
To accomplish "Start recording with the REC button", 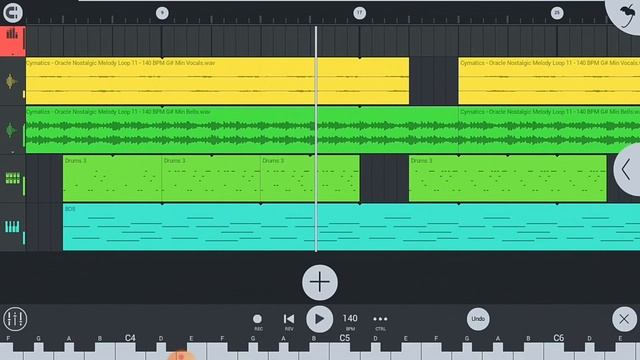I will click(x=258, y=321).
